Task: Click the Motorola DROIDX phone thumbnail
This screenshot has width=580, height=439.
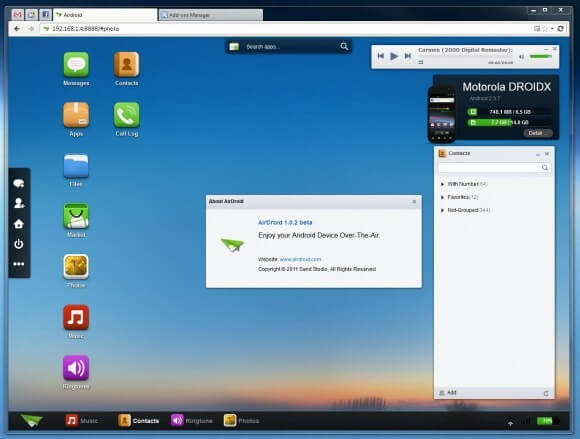Action: click(x=442, y=114)
